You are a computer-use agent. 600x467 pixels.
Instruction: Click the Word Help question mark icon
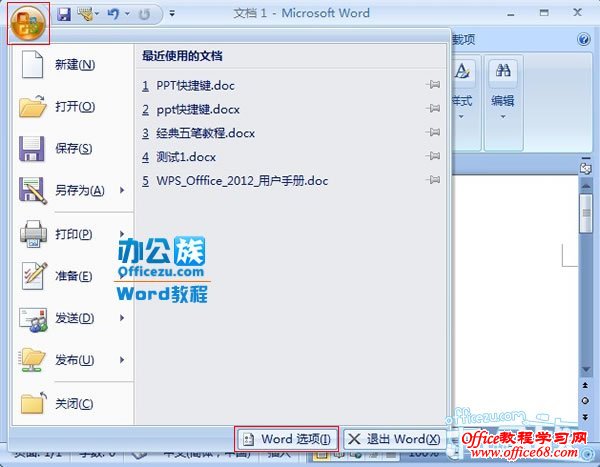584,39
